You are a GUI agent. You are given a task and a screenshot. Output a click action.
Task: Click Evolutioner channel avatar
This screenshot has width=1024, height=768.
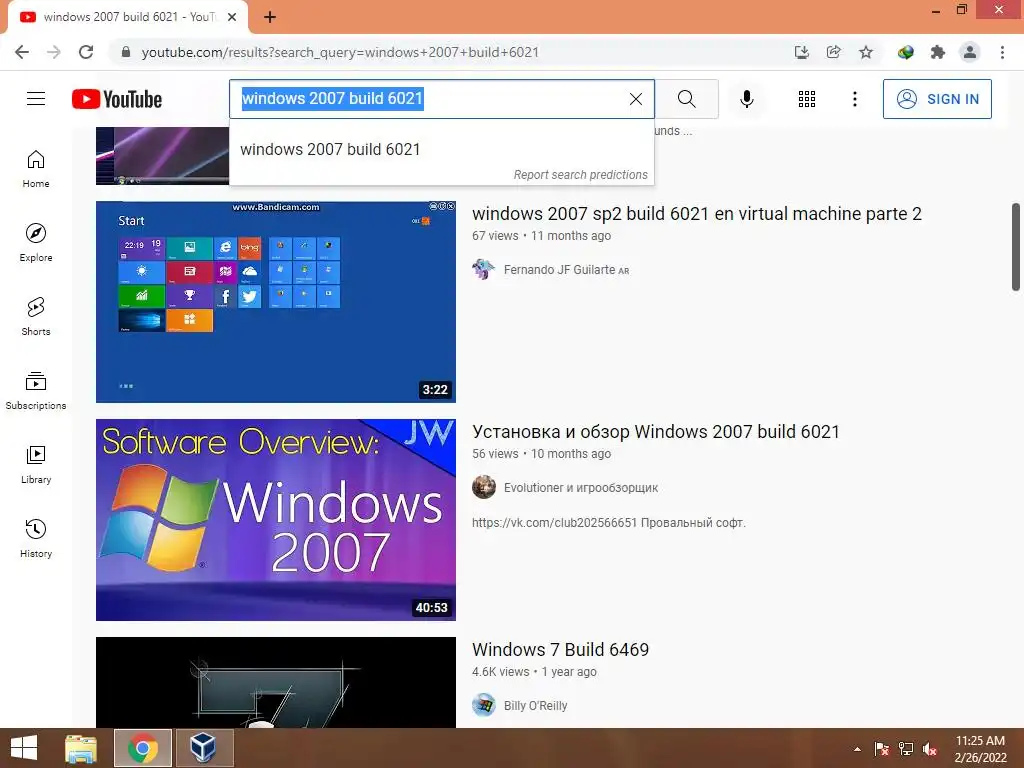tap(484, 487)
